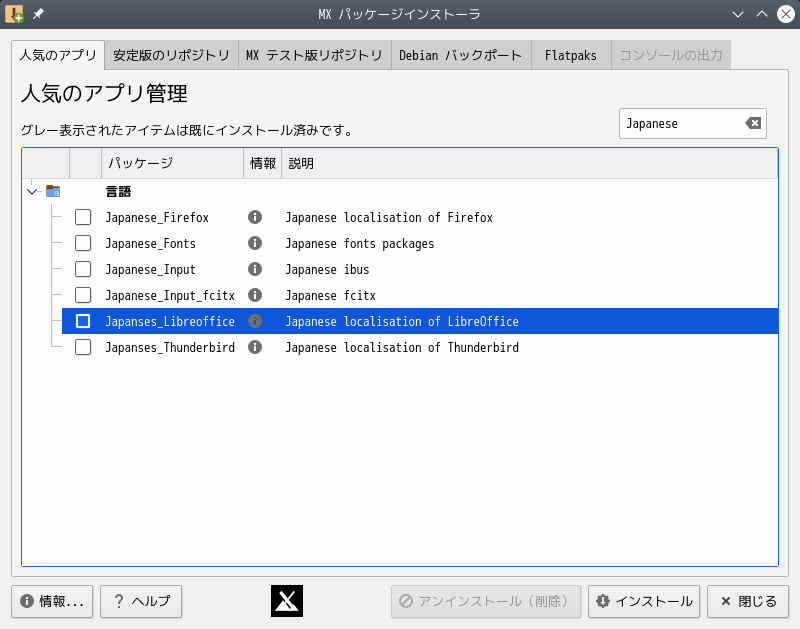Close the installer with 閉じる button
This screenshot has height=629, width=800.
pyautogui.click(x=748, y=601)
